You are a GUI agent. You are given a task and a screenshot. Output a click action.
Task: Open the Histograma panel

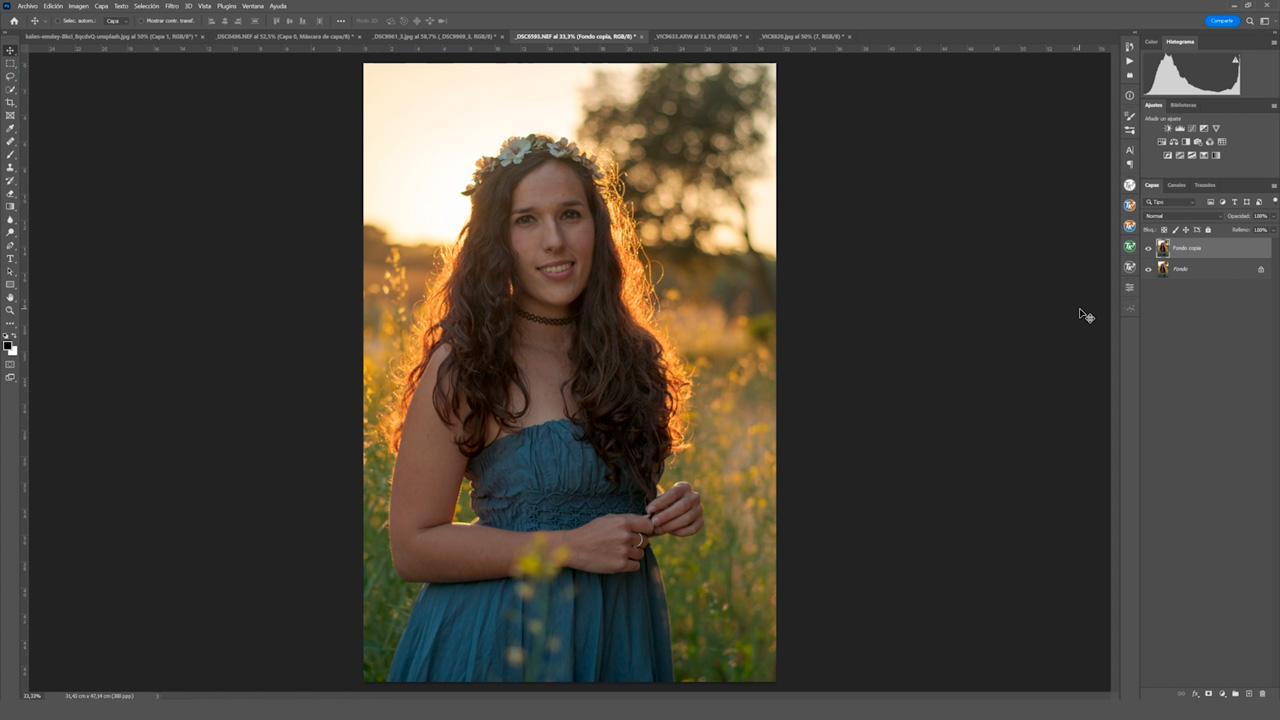[1180, 41]
